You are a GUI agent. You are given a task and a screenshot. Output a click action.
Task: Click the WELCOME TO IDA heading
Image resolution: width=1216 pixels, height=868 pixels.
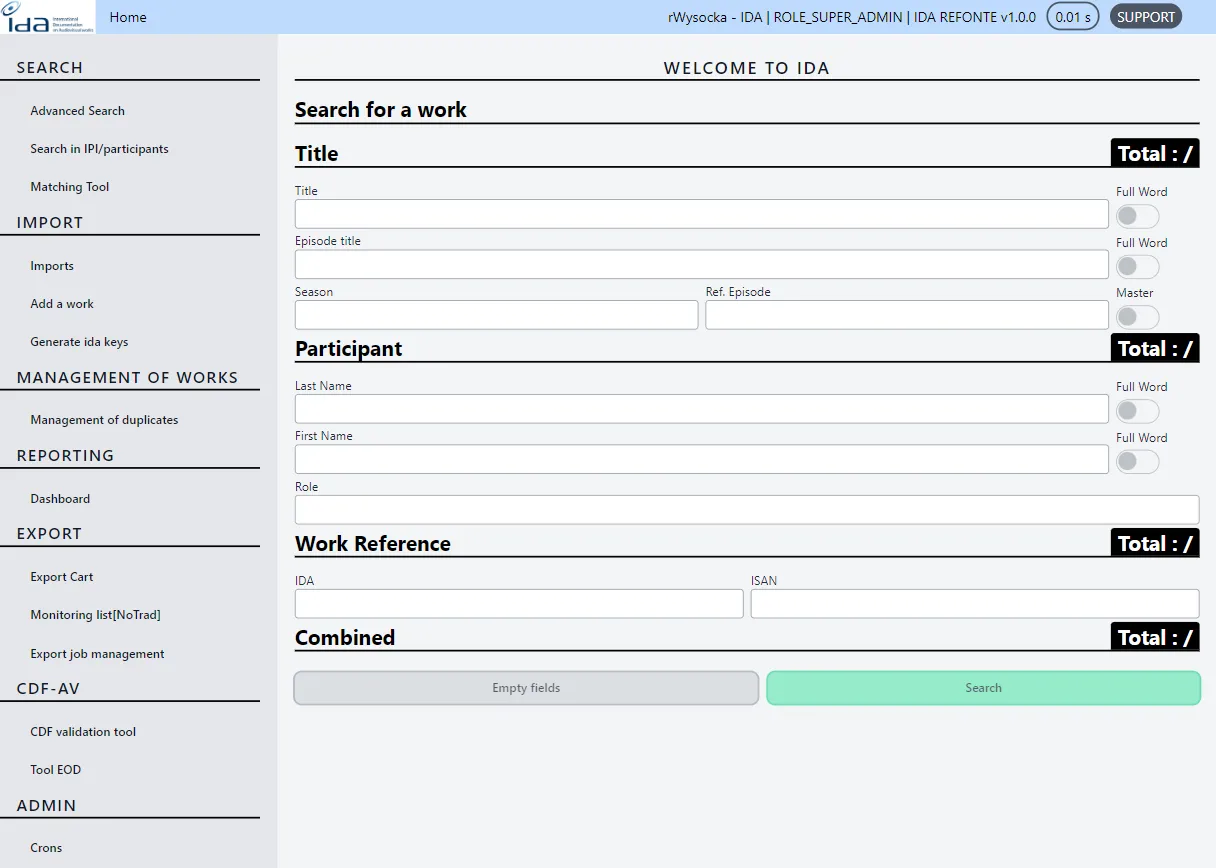(747, 69)
